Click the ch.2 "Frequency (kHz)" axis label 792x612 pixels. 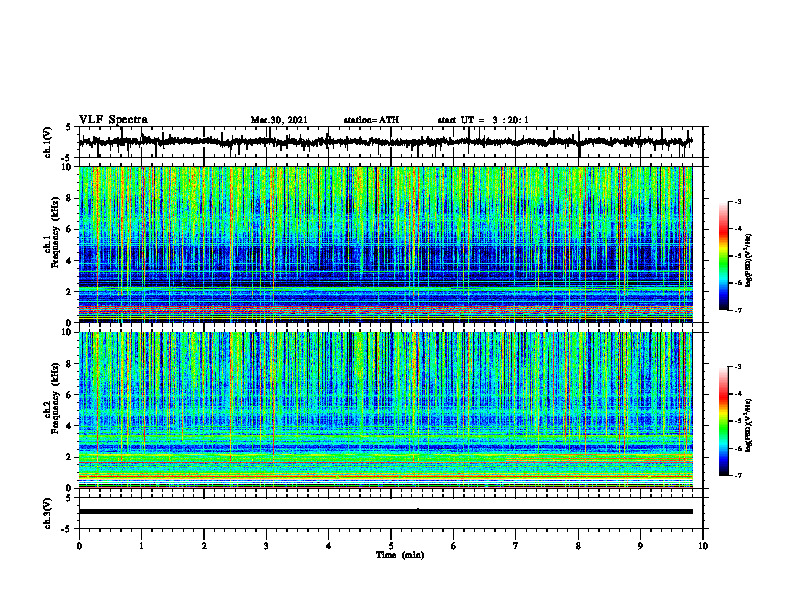point(55,398)
